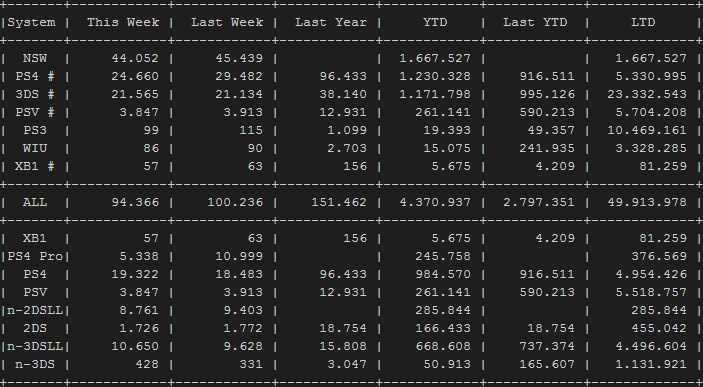
Task: Select the WIU row label
Action: point(35,148)
